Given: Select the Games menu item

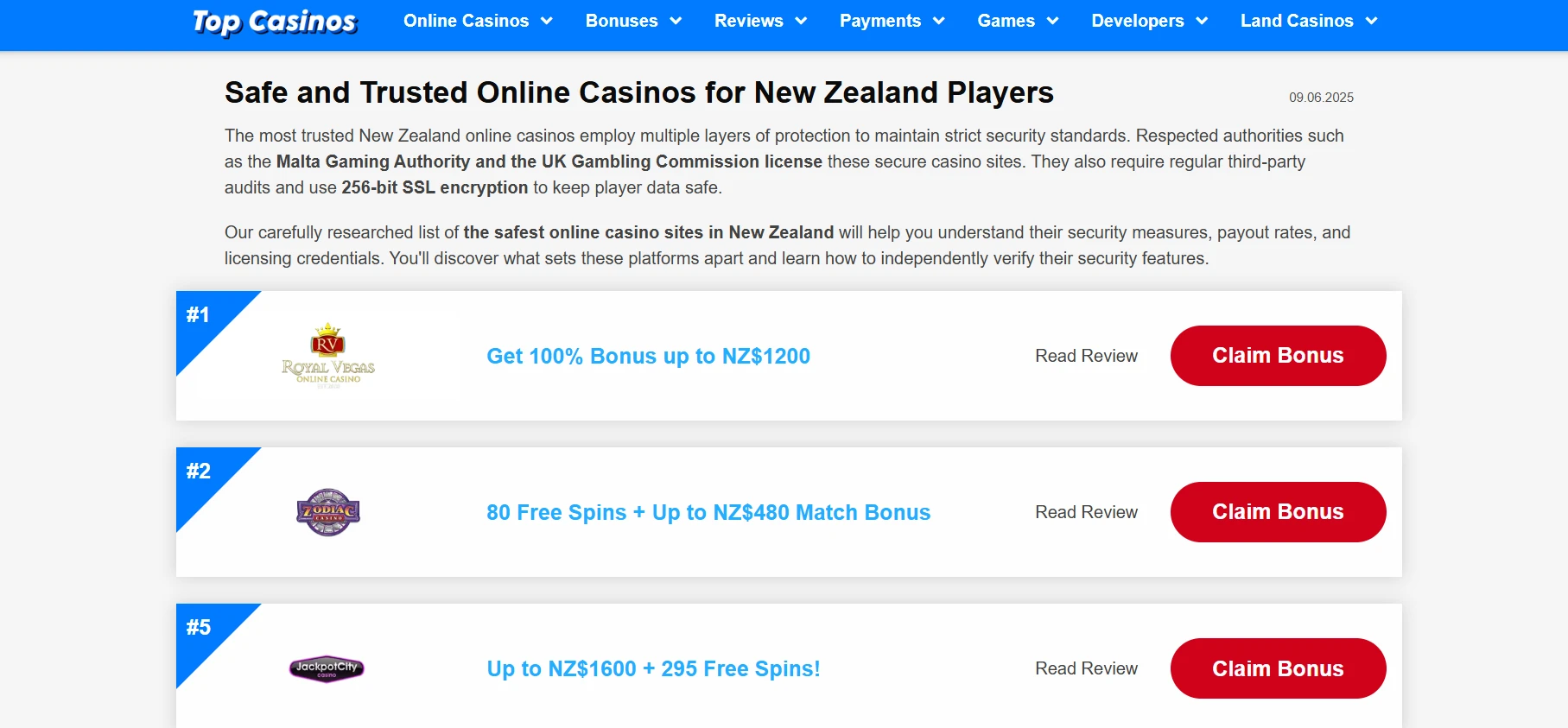Looking at the screenshot, I should pyautogui.click(x=1006, y=21).
